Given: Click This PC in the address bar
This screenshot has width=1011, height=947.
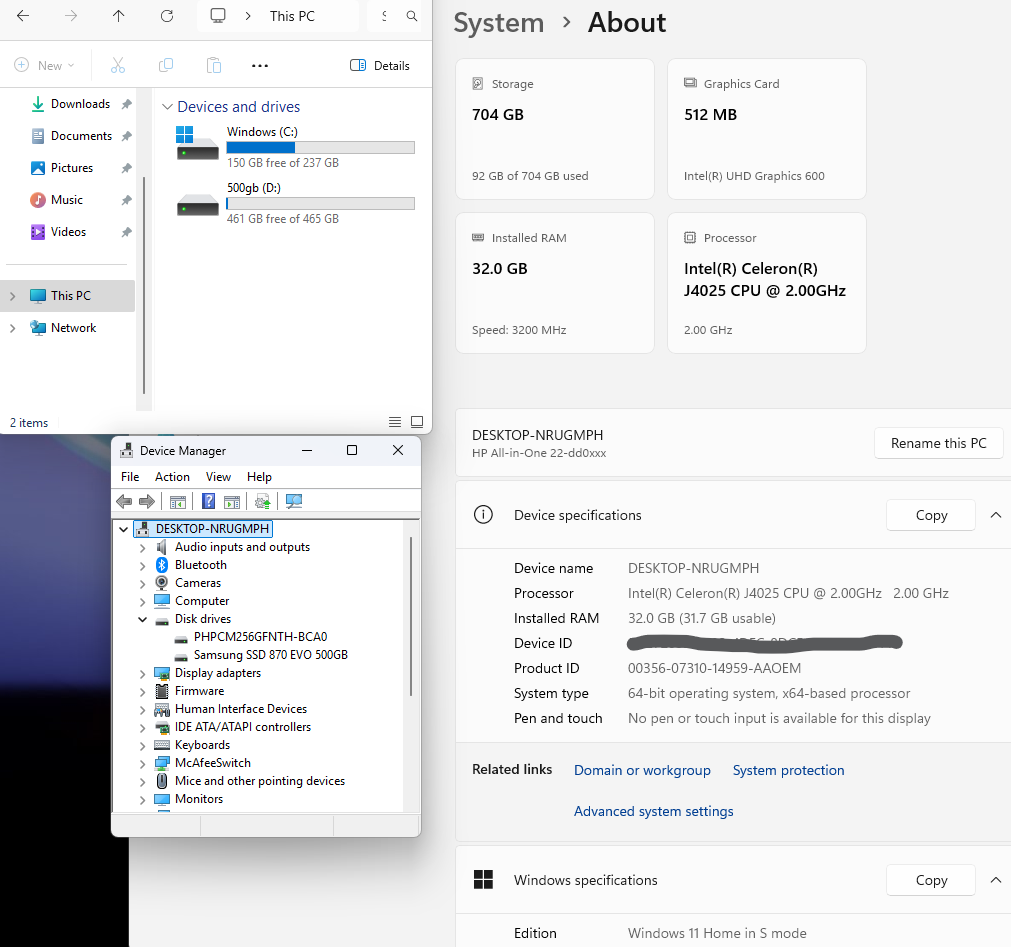Looking at the screenshot, I should (x=292, y=16).
